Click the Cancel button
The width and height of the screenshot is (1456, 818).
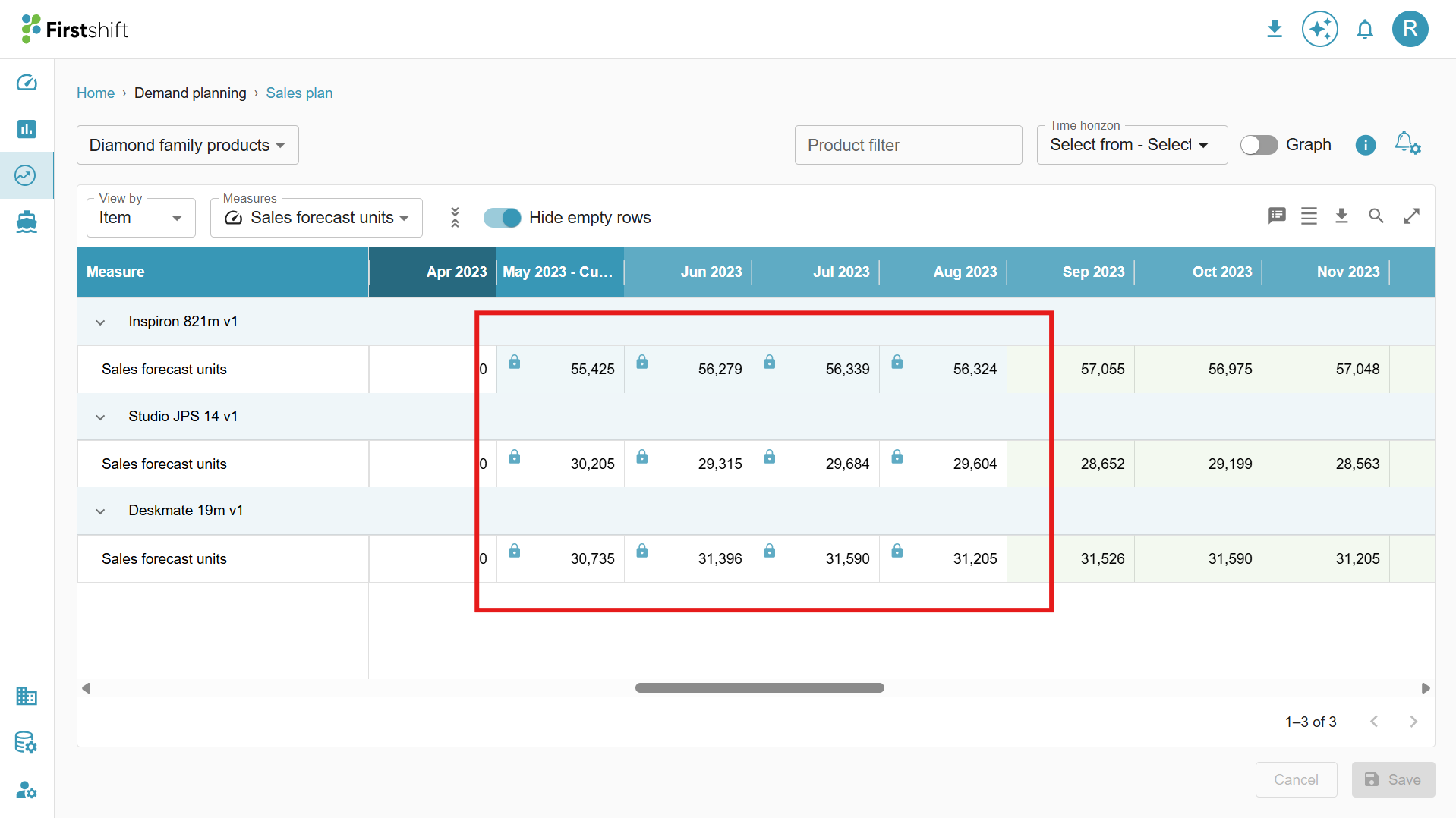pos(1296,779)
